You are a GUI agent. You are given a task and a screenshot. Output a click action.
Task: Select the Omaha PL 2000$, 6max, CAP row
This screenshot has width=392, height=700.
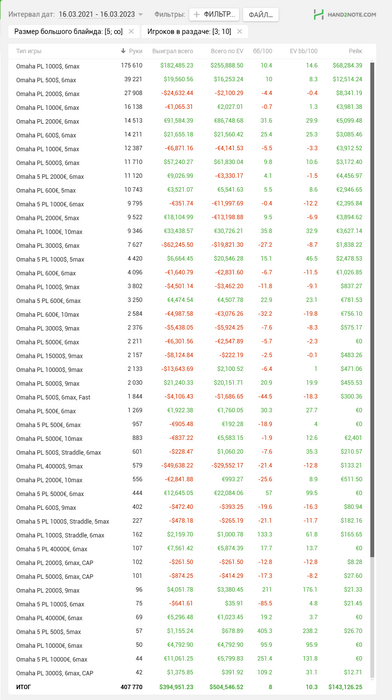189,563
